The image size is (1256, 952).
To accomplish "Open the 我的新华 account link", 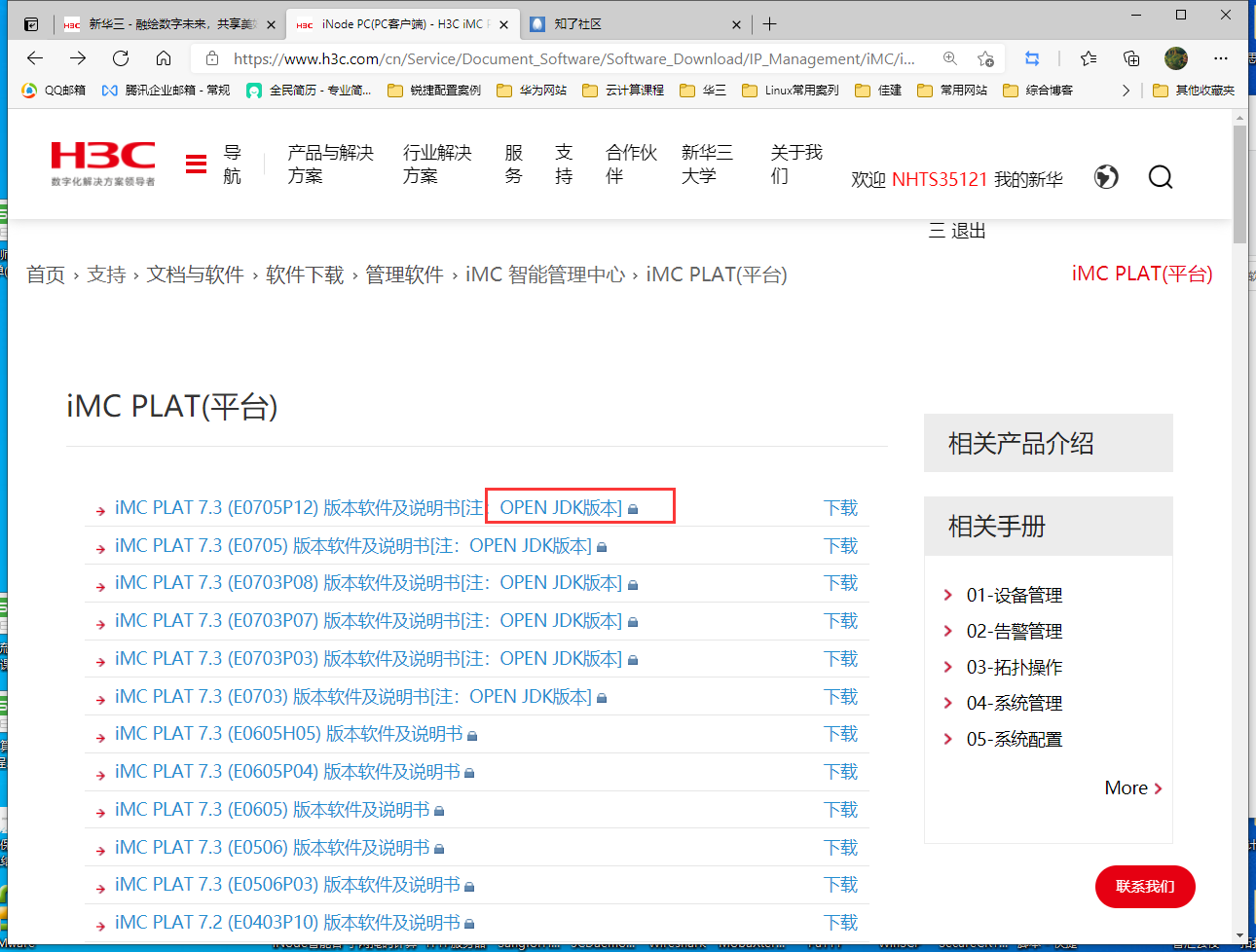I will (1028, 179).
